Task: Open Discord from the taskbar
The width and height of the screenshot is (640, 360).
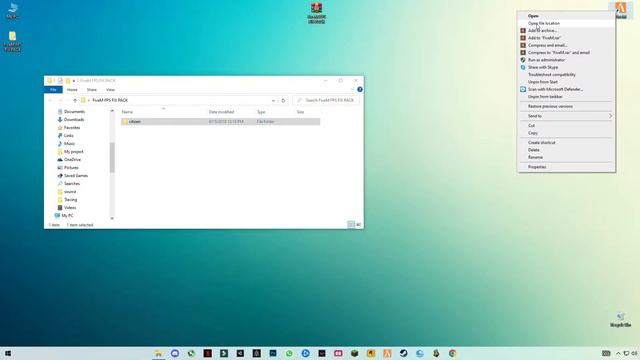Action: click(175, 353)
